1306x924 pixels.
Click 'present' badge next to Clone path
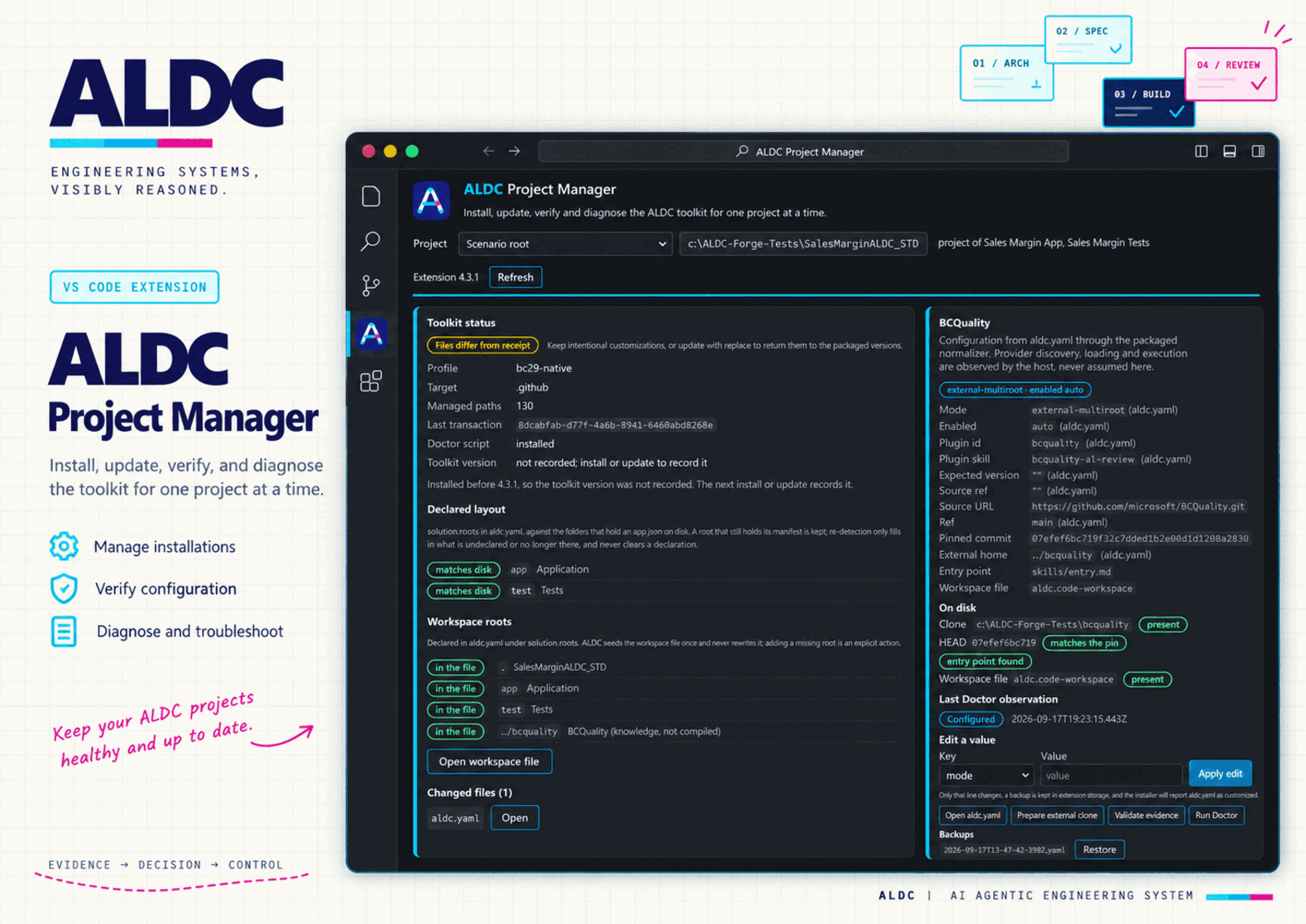click(1162, 625)
